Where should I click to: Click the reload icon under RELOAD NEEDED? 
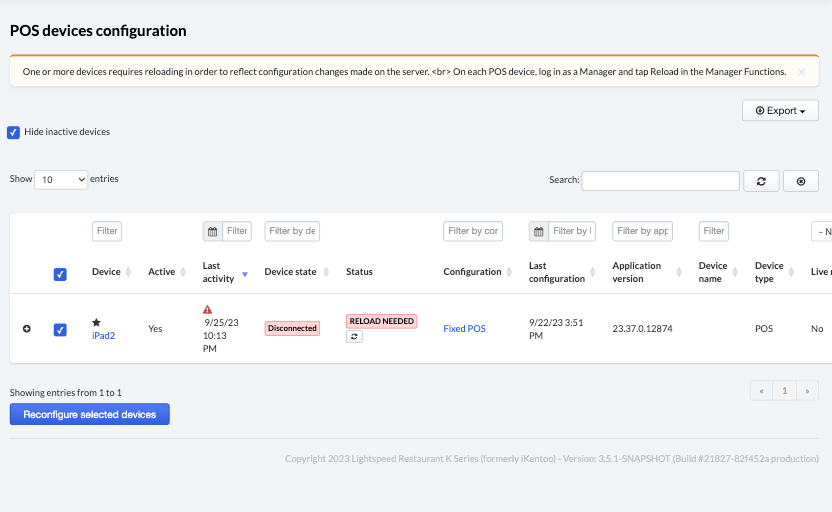pos(355,337)
